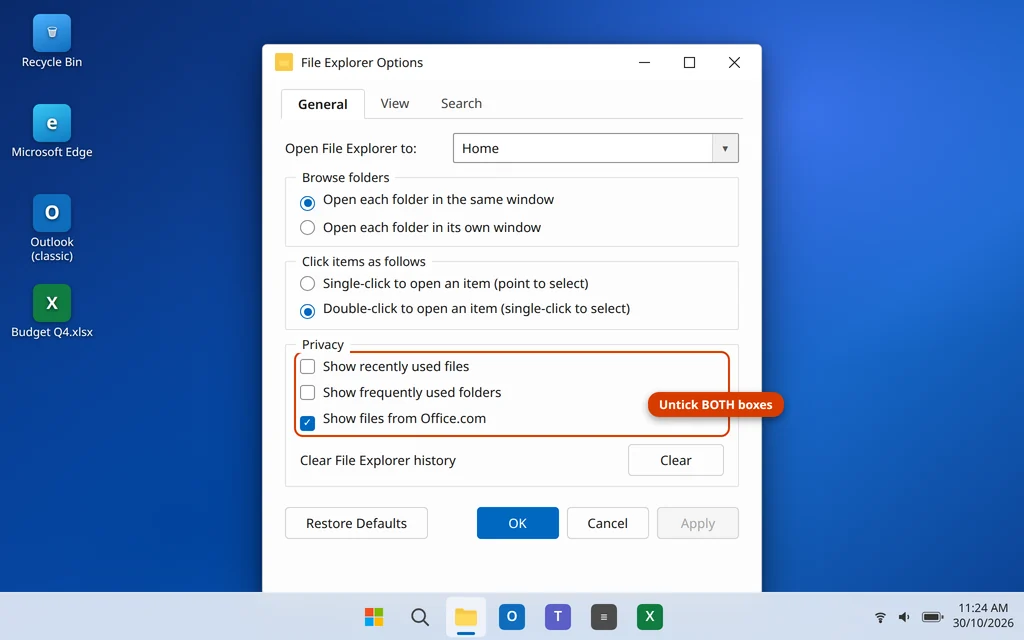The width and height of the screenshot is (1024, 640).
Task: Click the battery tray icon
Action: 932,617
